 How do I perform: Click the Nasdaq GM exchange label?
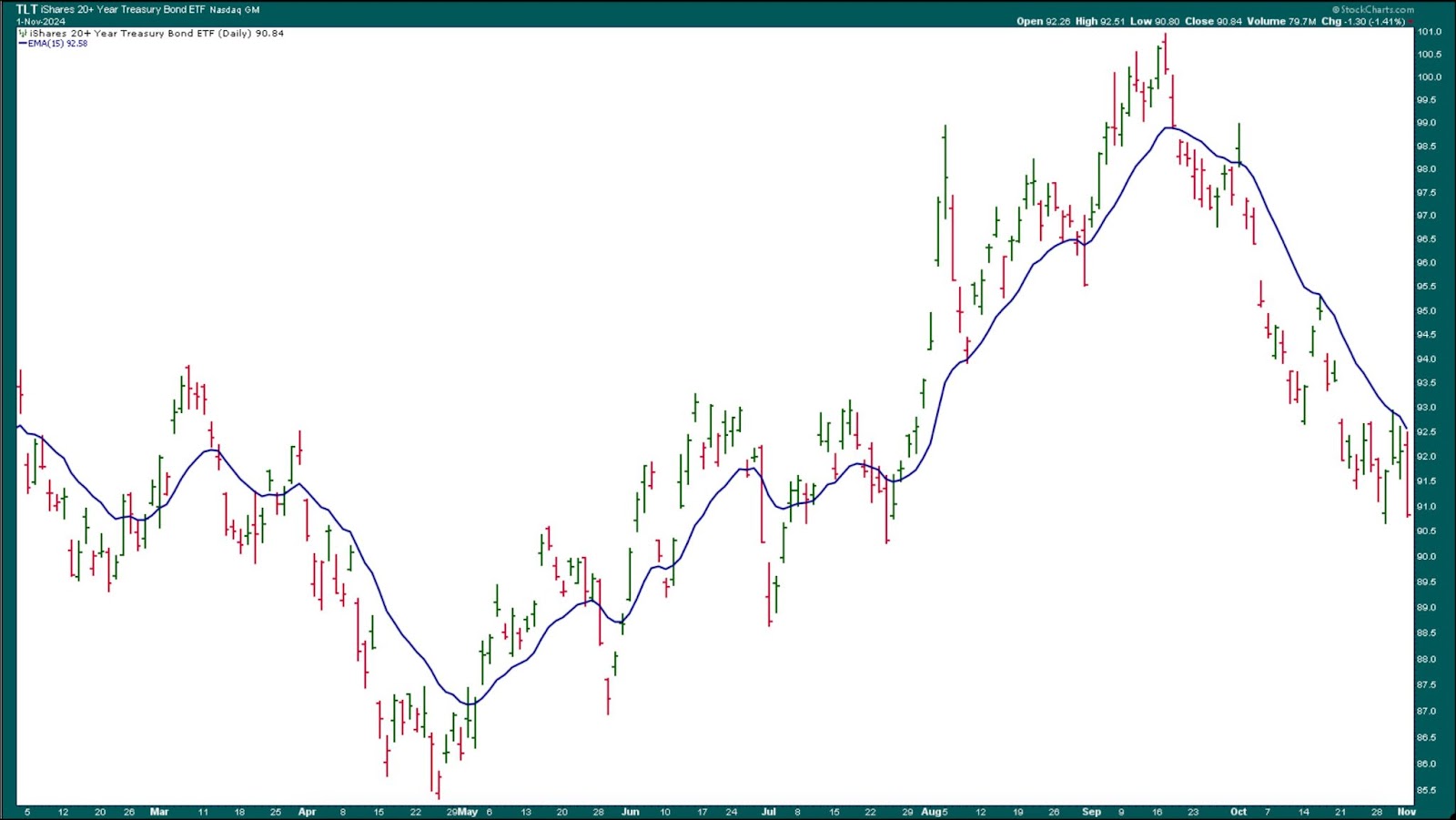click(235, 10)
